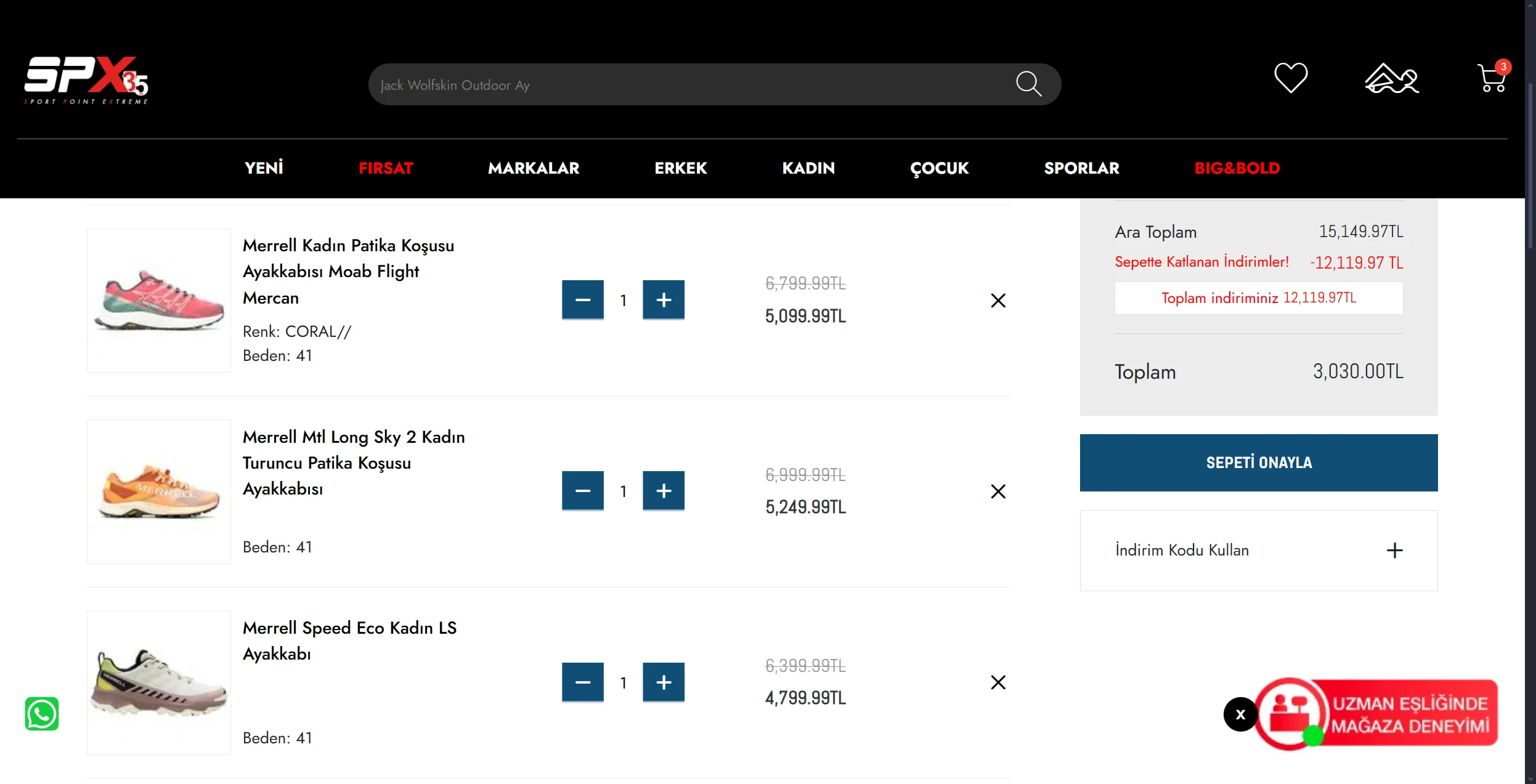Viewport: 1536px width, 784px height.
Task: Remove Moab Flight shoe from cart
Action: tap(998, 301)
